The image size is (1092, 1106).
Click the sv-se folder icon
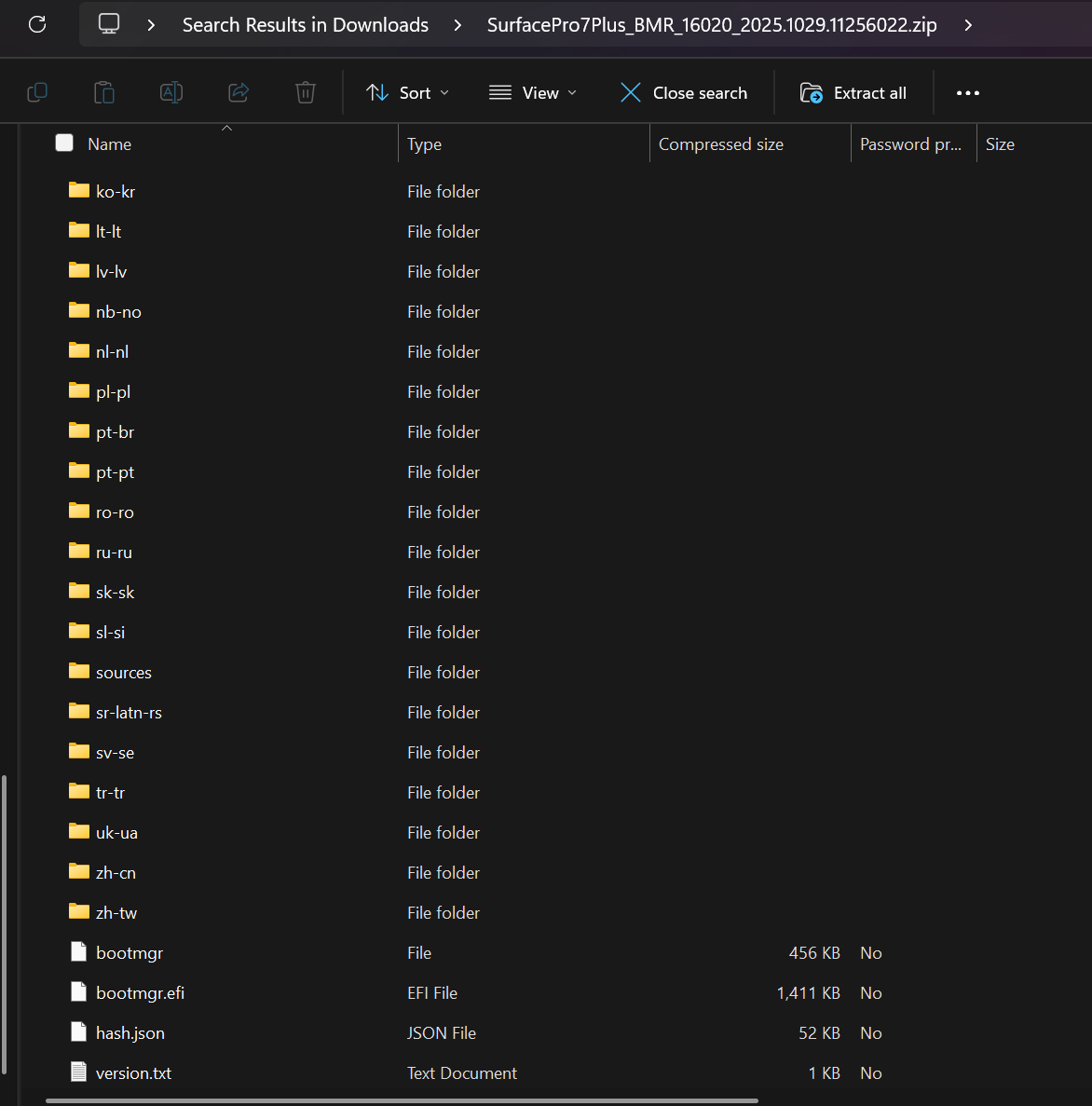(x=79, y=751)
